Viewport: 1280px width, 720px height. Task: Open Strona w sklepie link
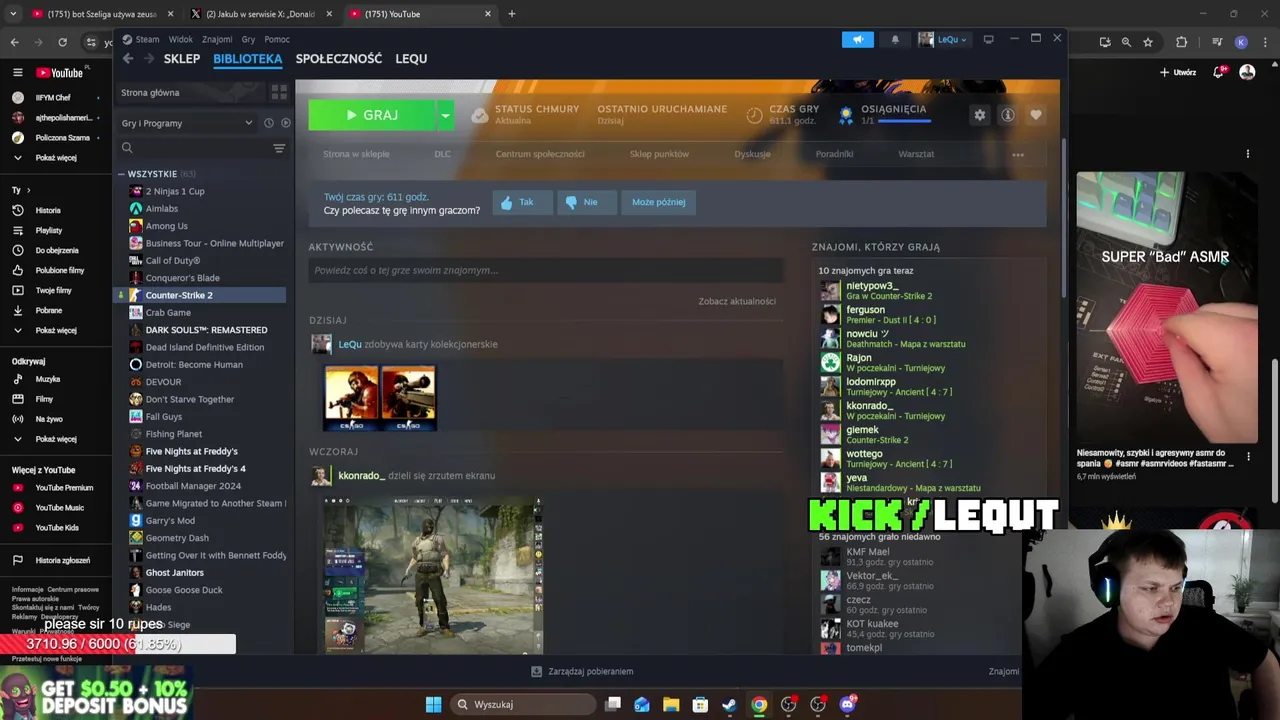[356, 154]
